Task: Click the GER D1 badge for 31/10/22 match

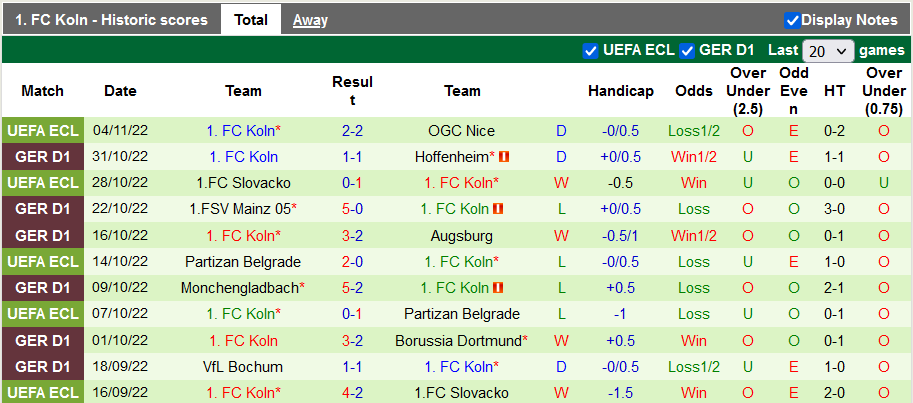Action: click(42, 157)
